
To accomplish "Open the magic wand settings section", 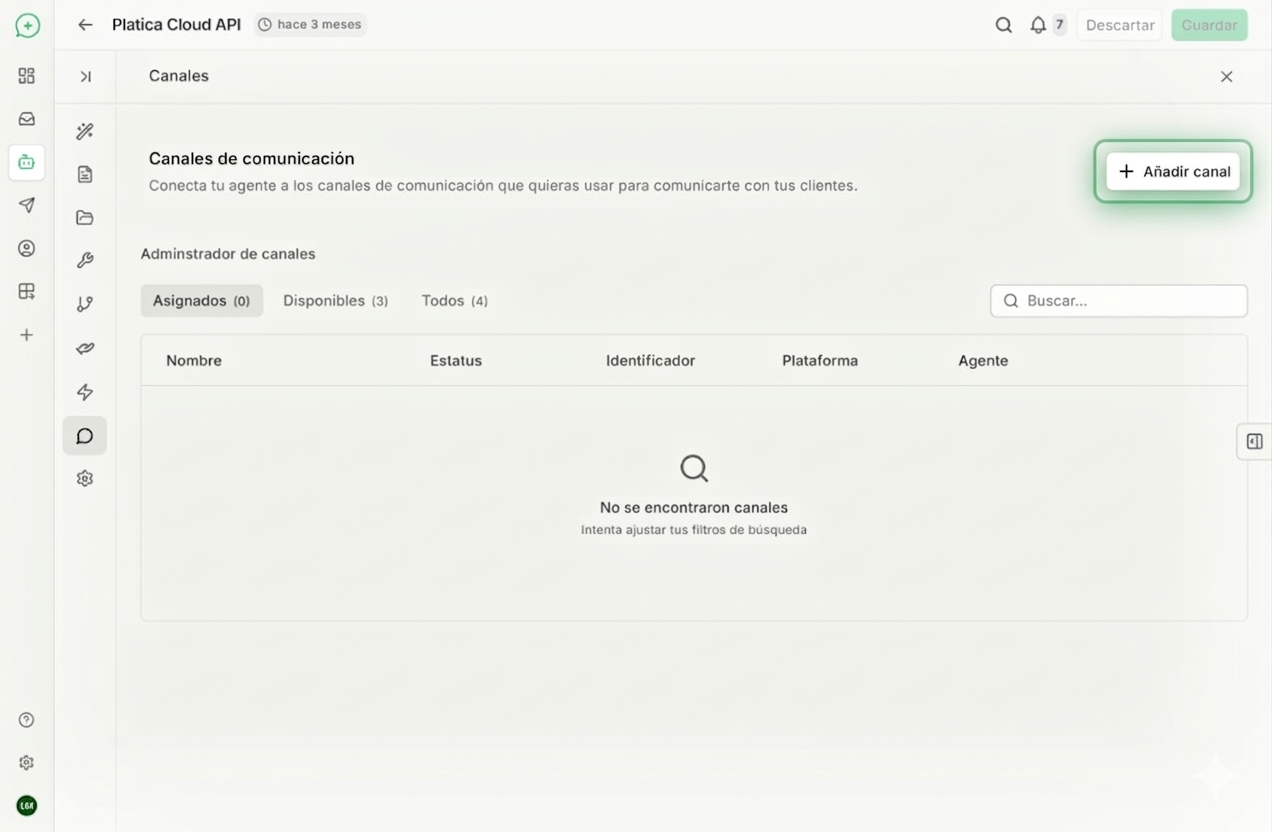I will 85,131.
